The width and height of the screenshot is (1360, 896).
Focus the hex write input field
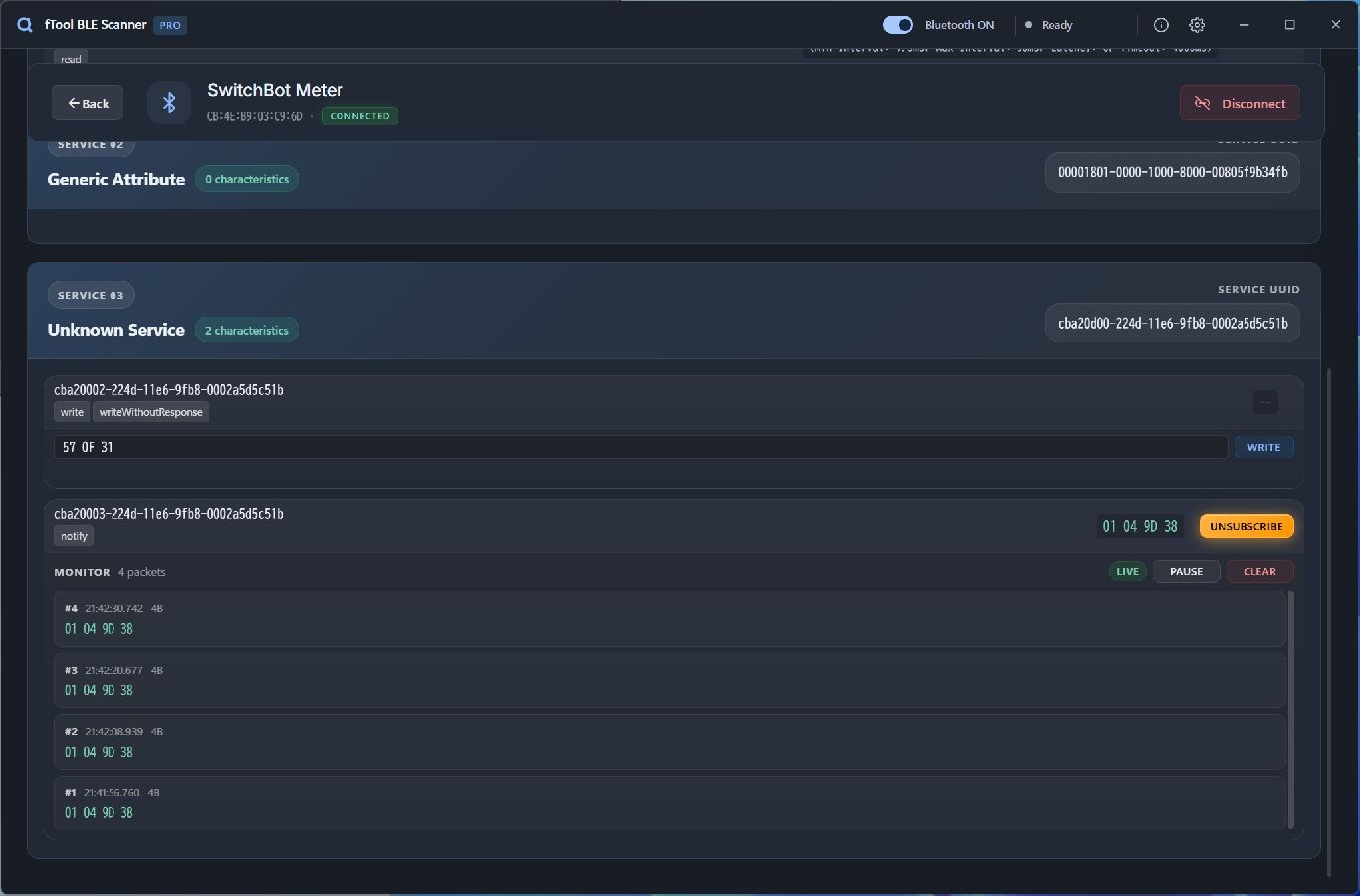click(640, 447)
